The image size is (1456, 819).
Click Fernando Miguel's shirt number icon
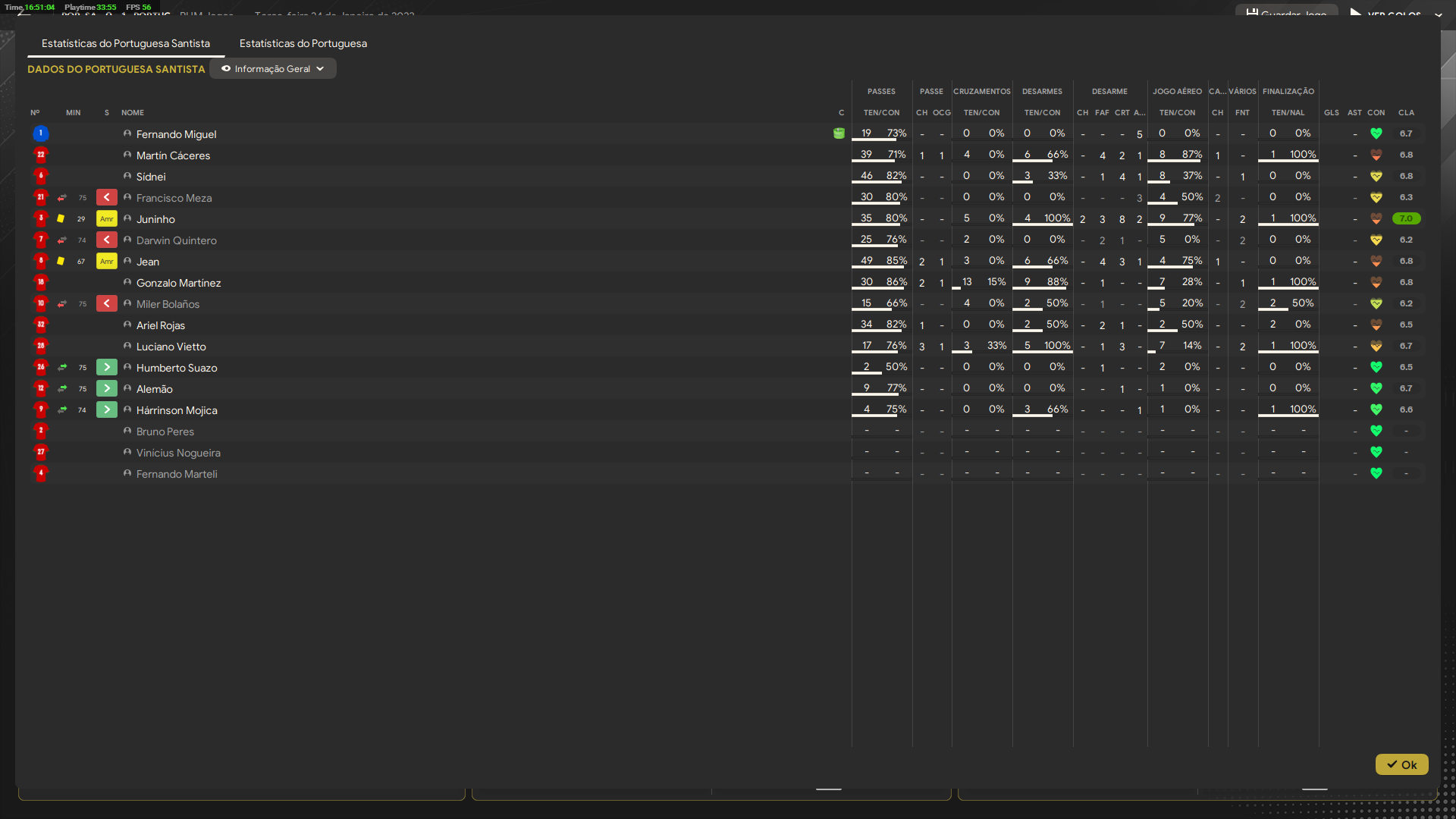41,133
